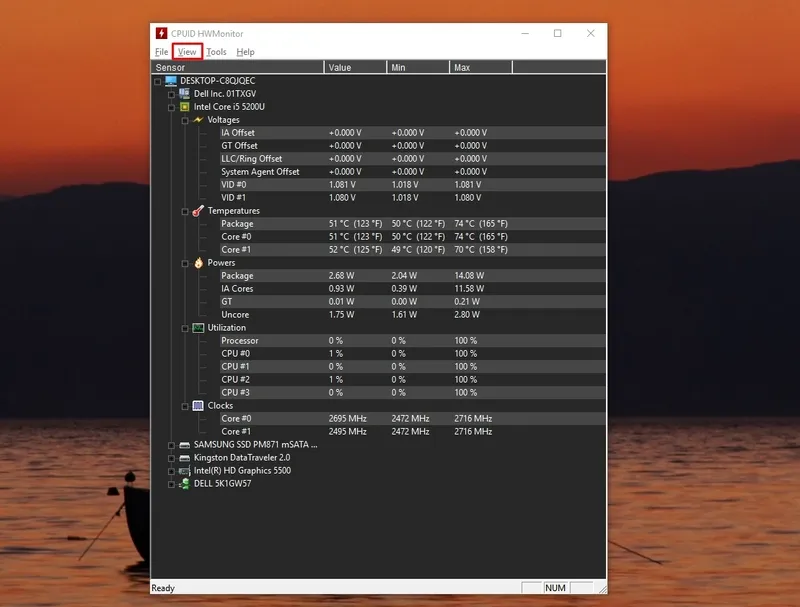Click the Sensor column header

click(x=238, y=67)
